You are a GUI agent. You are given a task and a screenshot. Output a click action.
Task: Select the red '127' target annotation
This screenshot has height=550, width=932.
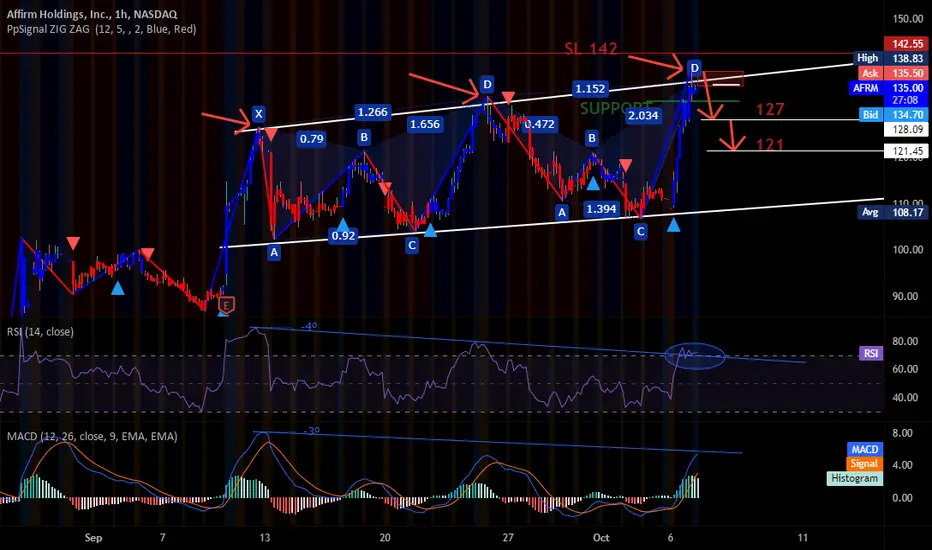pos(770,109)
